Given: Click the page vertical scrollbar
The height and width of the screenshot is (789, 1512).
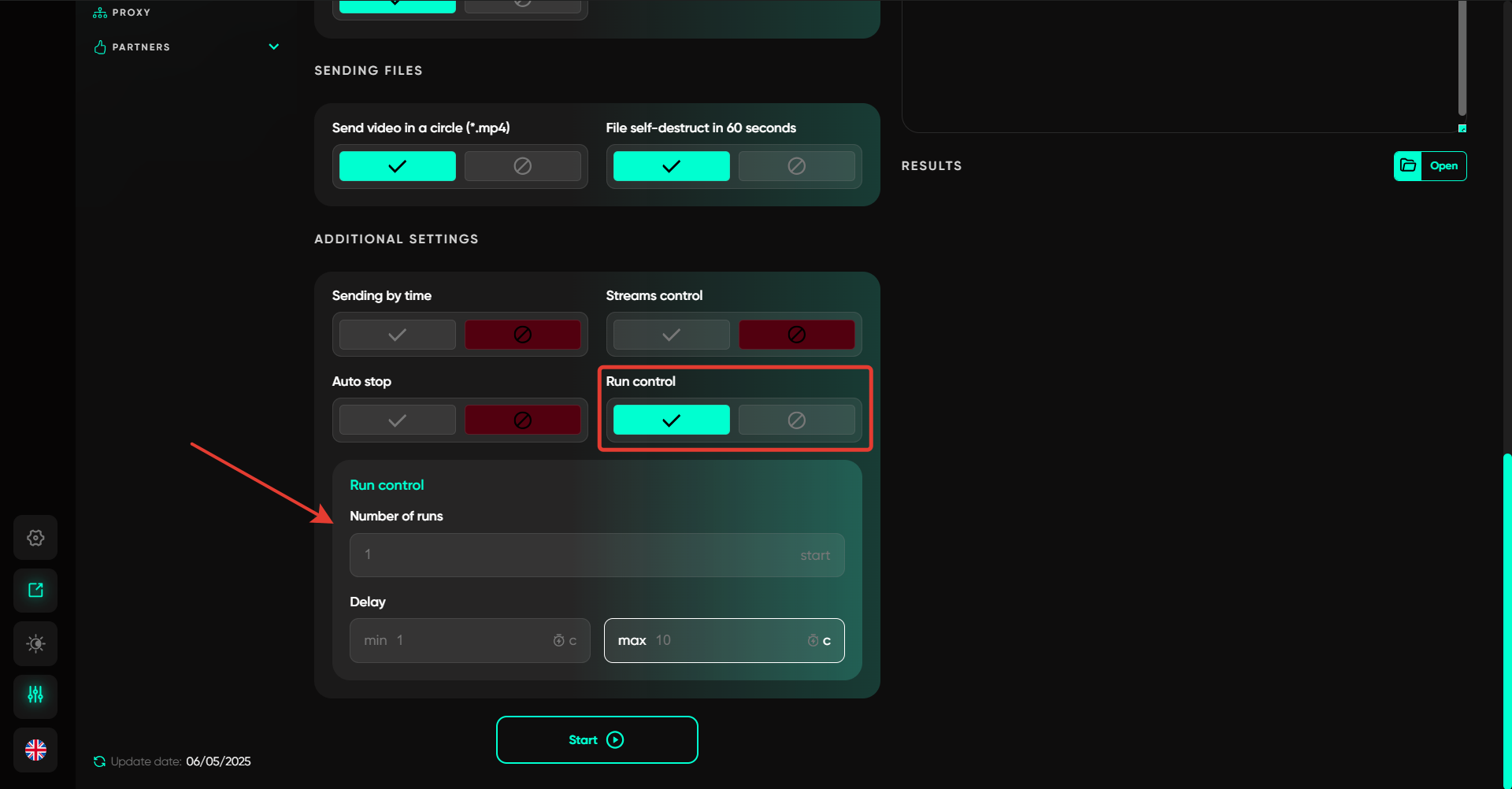Looking at the screenshot, I should [x=1506, y=614].
